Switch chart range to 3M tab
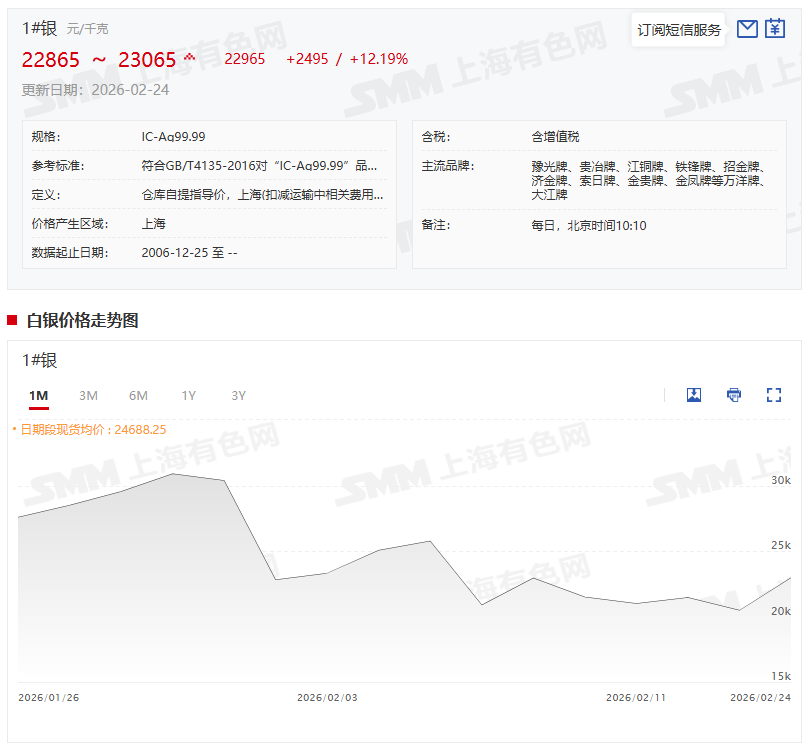The height and width of the screenshot is (750, 808). pos(88,396)
